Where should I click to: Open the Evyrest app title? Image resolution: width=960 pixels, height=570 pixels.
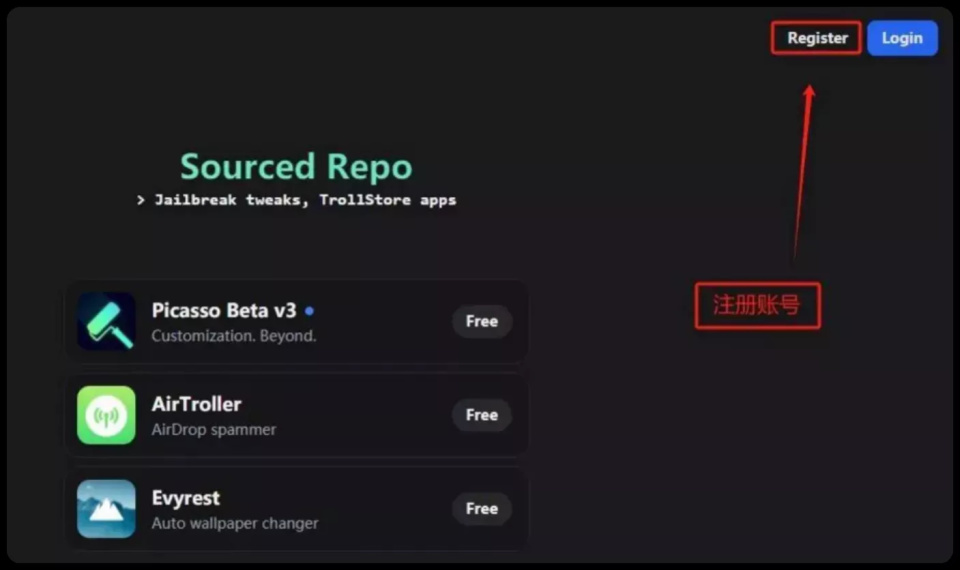(x=185, y=498)
